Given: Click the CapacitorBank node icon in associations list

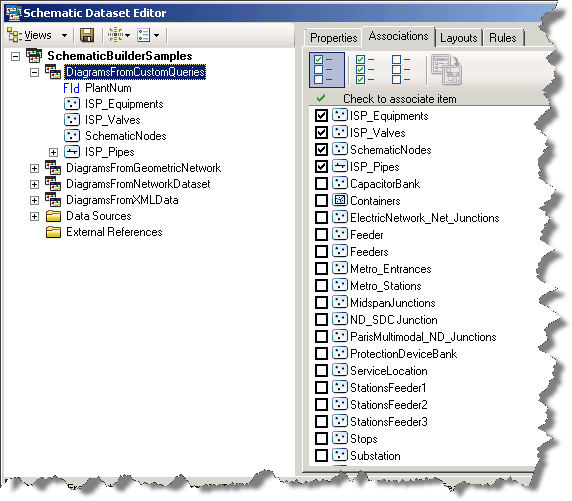Looking at the screenshot, I should pos(340,183).
